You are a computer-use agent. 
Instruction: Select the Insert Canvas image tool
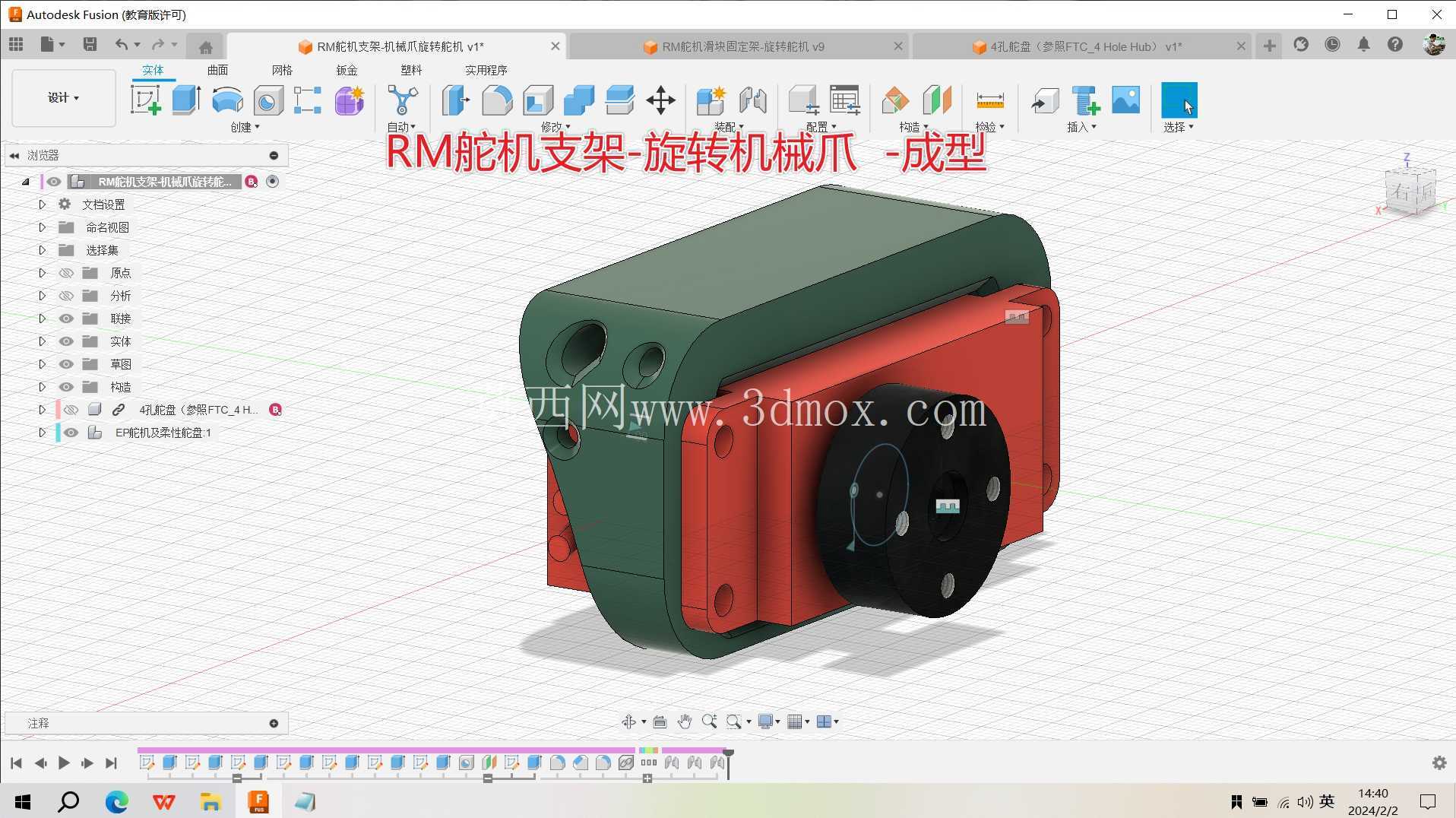1125,100
